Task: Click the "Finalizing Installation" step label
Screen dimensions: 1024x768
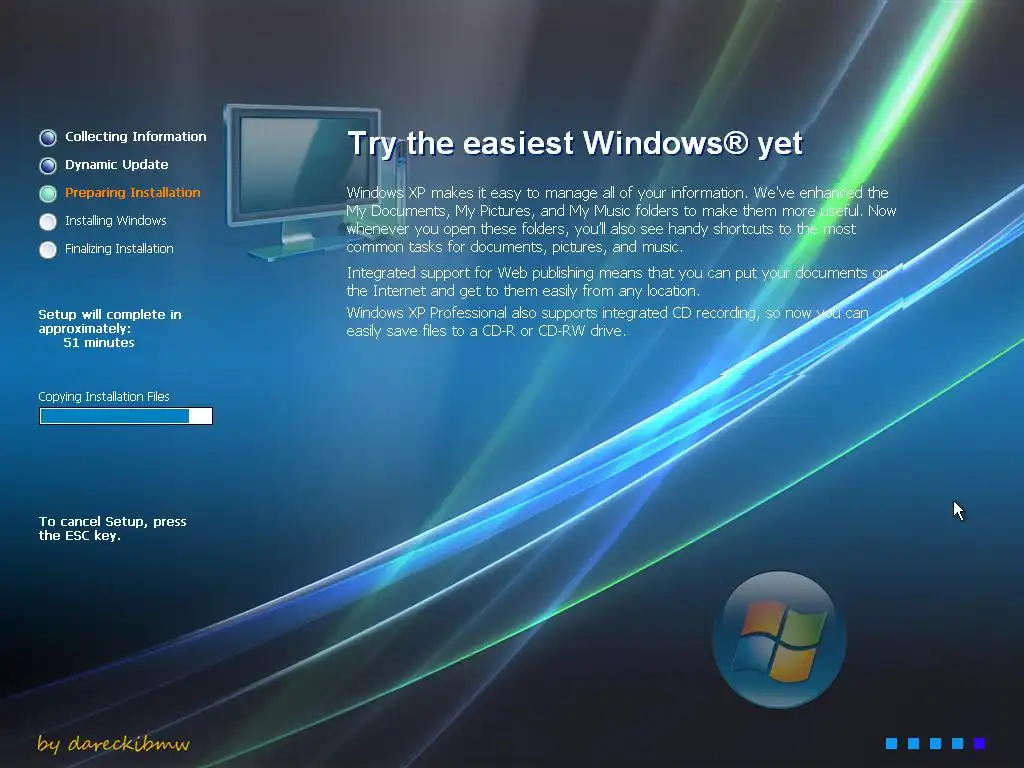Action: pos(119,249)
